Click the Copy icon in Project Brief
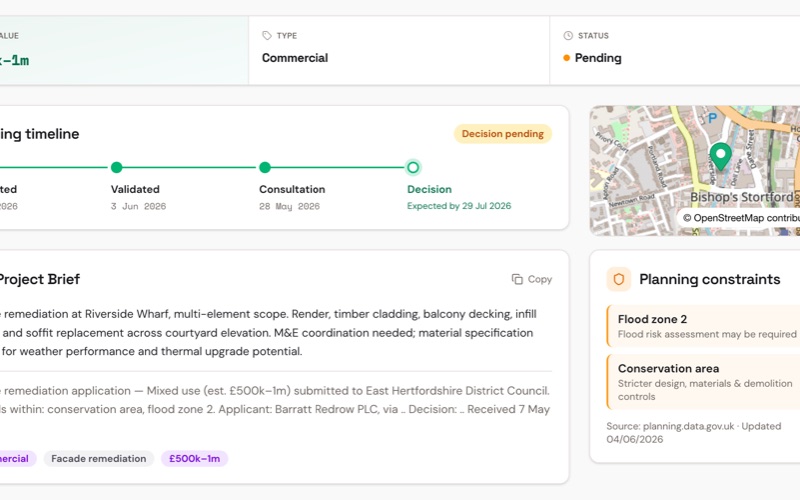 517,279
